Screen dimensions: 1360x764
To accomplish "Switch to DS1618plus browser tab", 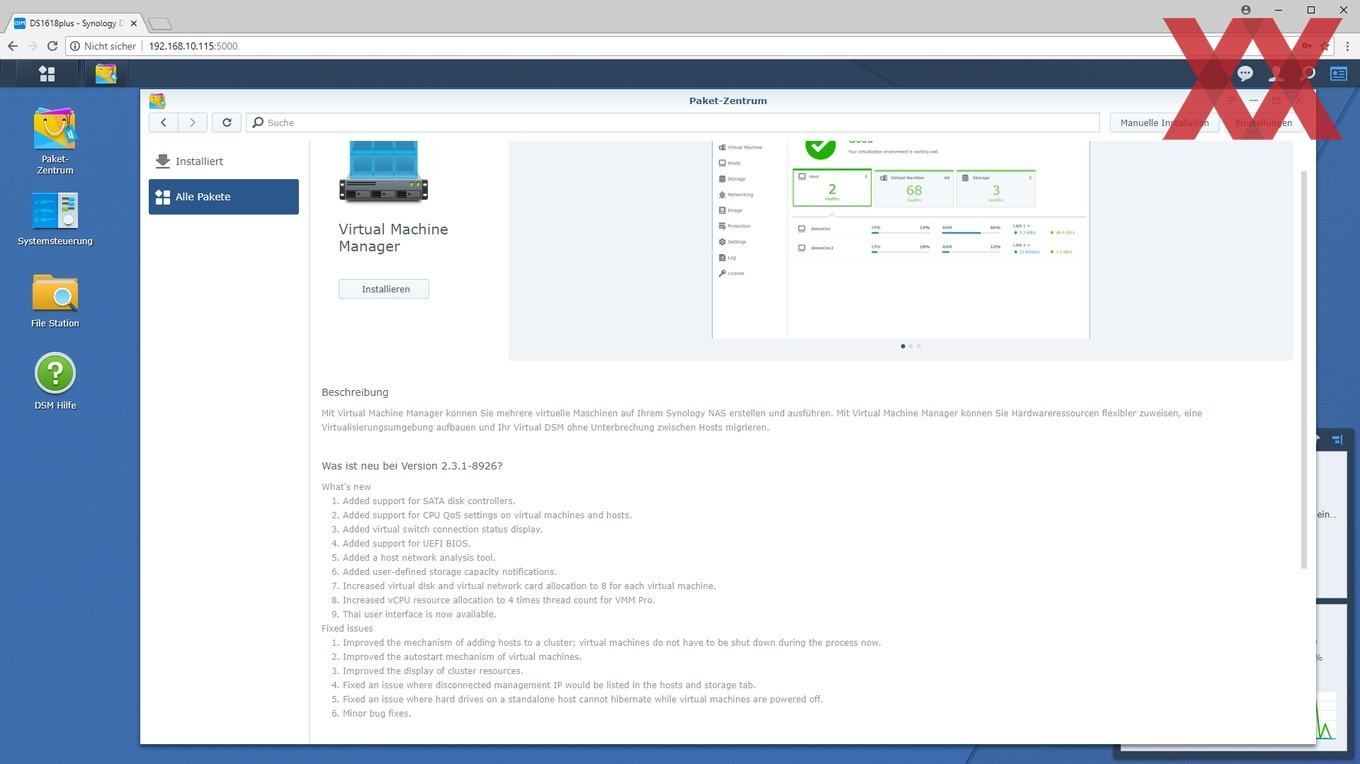I will point(73,23).
